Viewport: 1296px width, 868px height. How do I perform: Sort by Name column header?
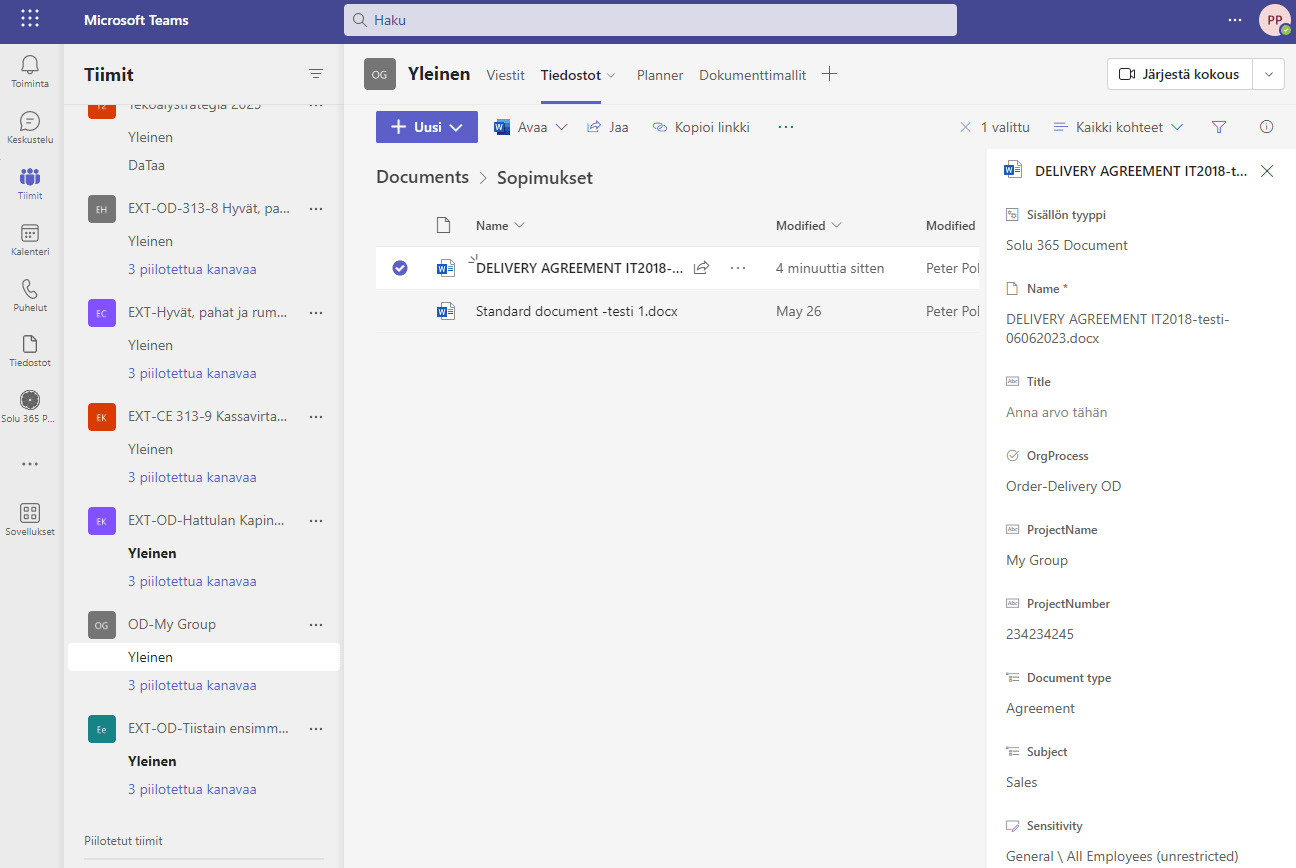click(500, 226)
